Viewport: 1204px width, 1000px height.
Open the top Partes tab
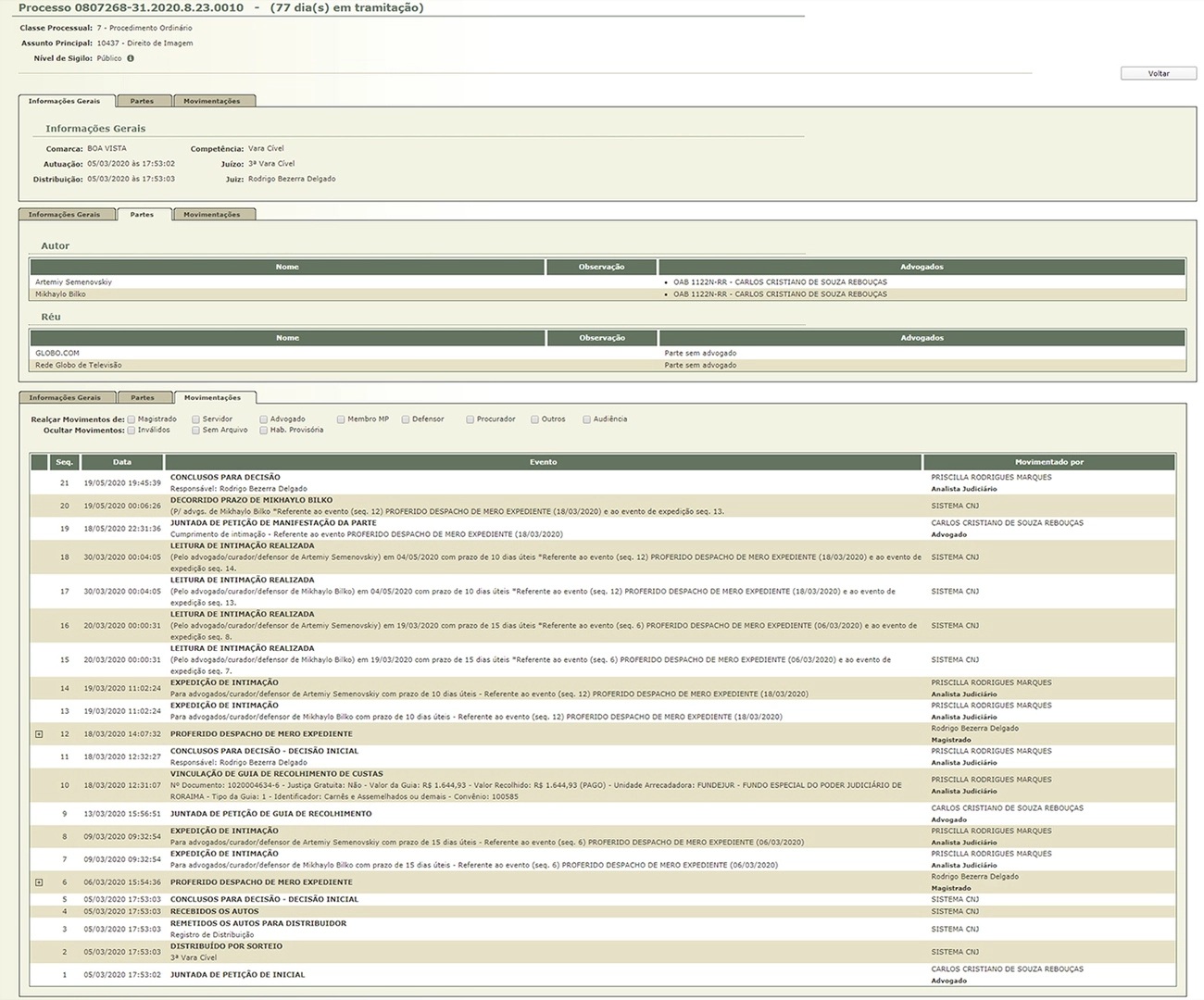point(142,101)
